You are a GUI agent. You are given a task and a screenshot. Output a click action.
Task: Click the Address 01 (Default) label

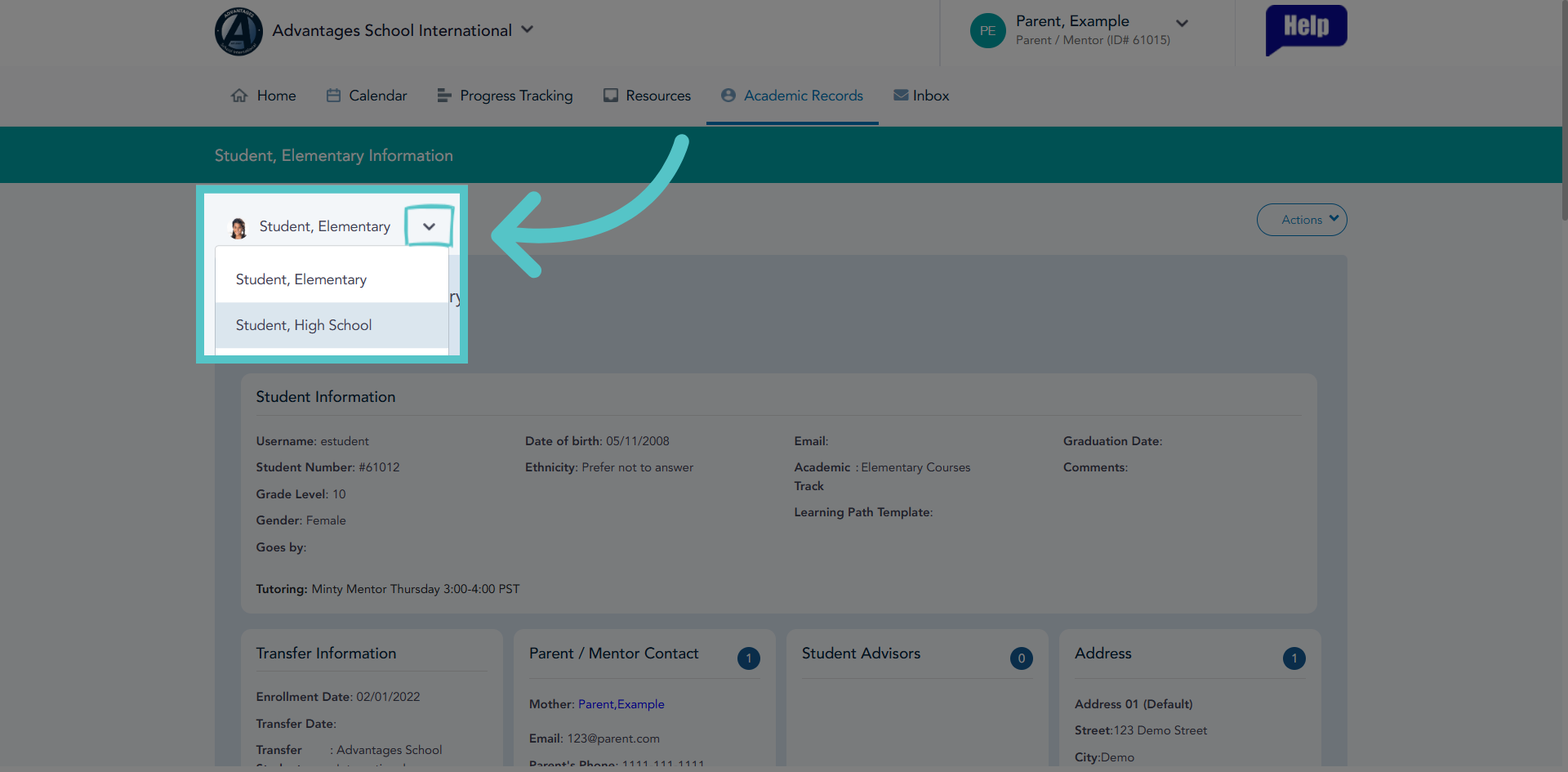pos(1134,704)
